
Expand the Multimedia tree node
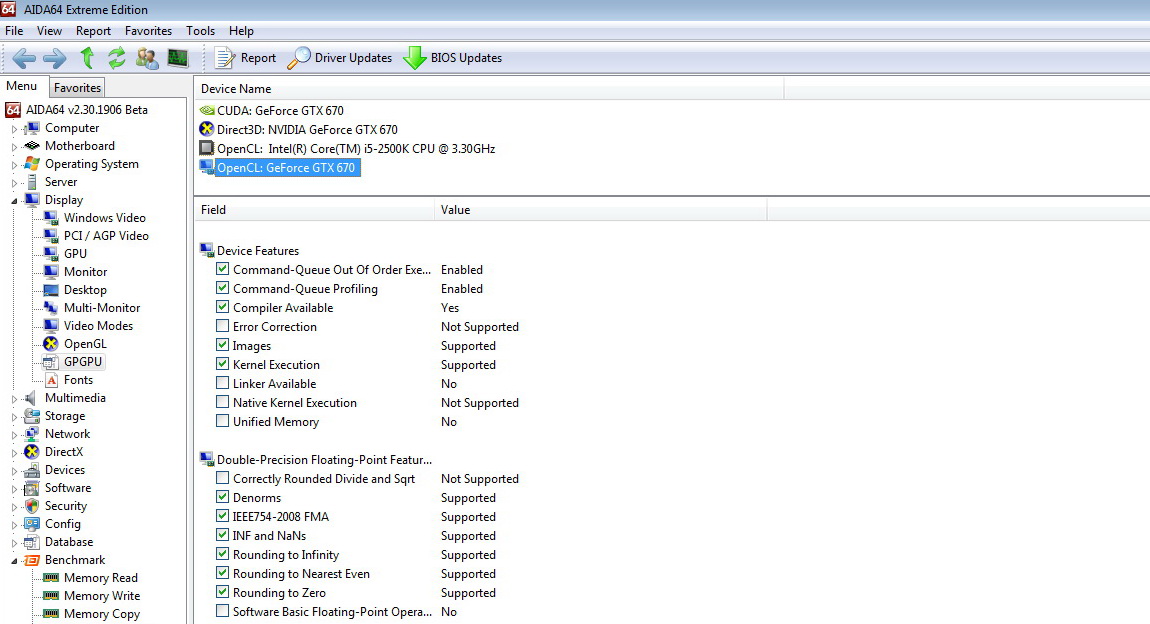pos(14,398)
